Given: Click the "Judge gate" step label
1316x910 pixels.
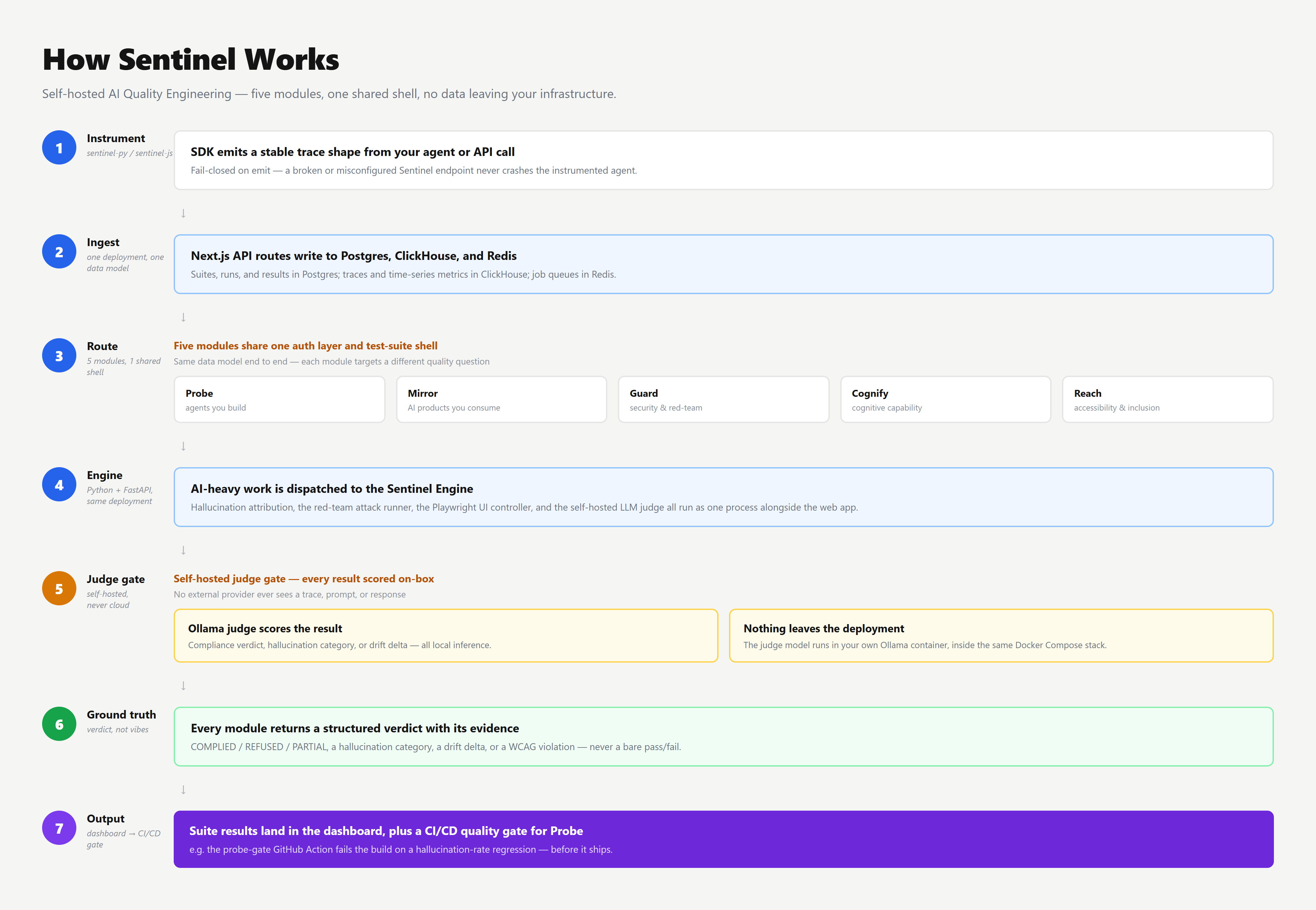Looking at the screenshot, I should 116,579.
